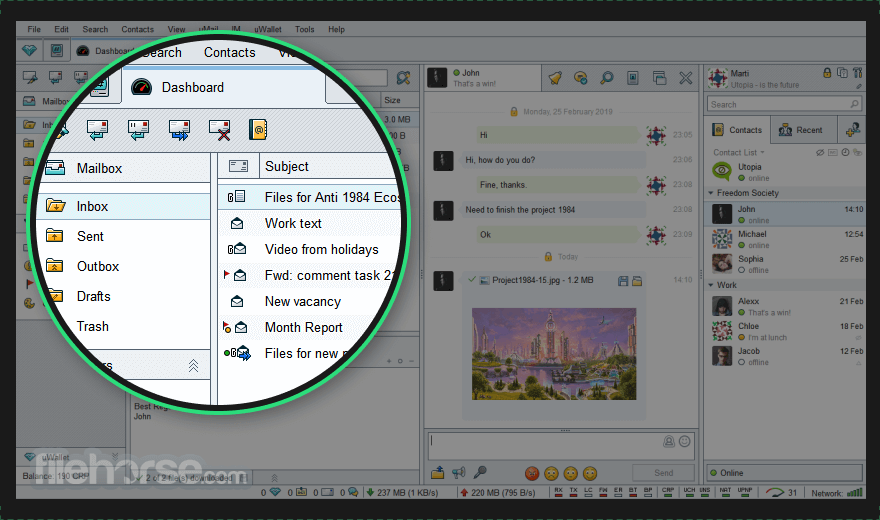Click the send file icon below chat input
Viewport: 880px width, 520px height.
click(x=438, y=473)
